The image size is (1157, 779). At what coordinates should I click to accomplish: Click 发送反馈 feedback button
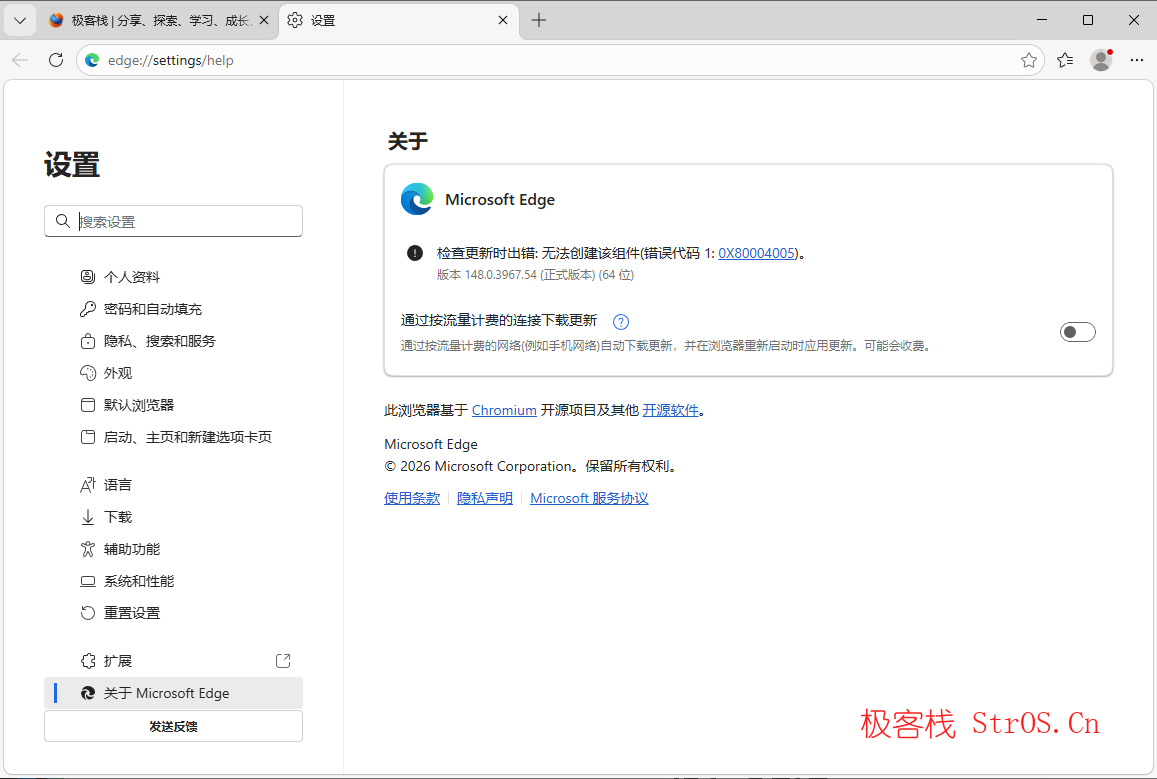tap(173, 727)
